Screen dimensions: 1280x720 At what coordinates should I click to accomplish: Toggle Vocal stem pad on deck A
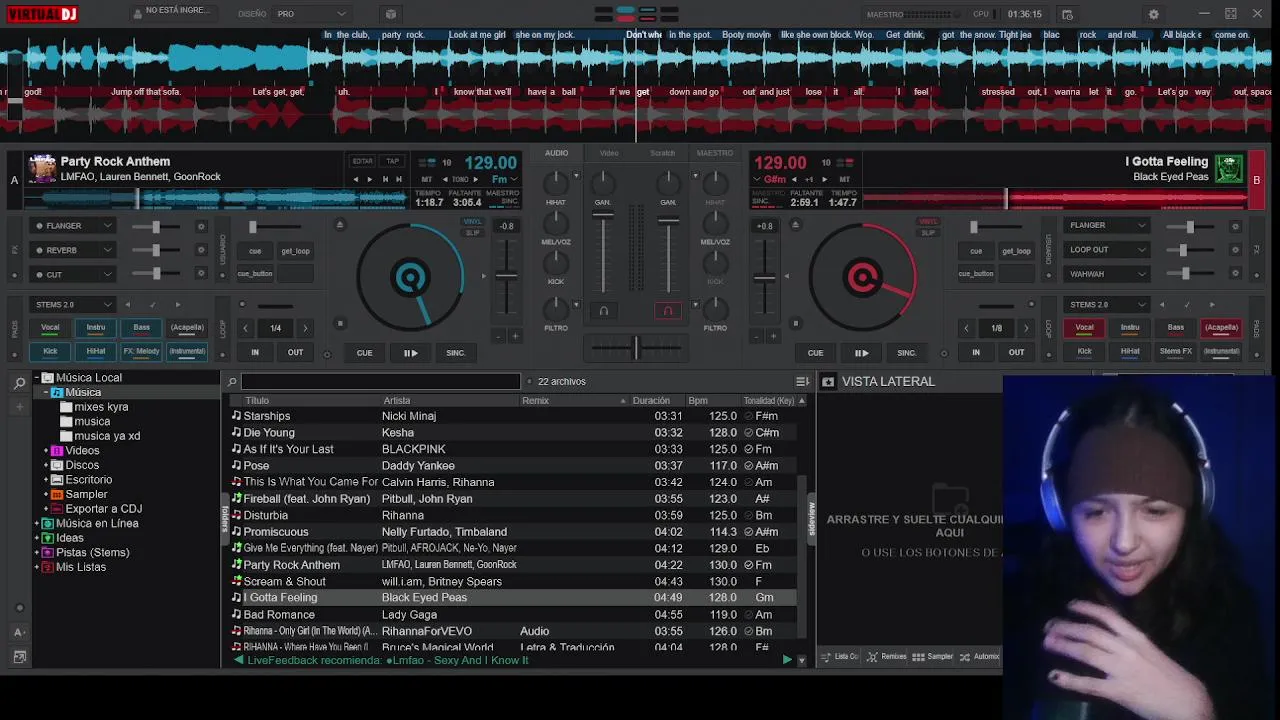[50, 327]
